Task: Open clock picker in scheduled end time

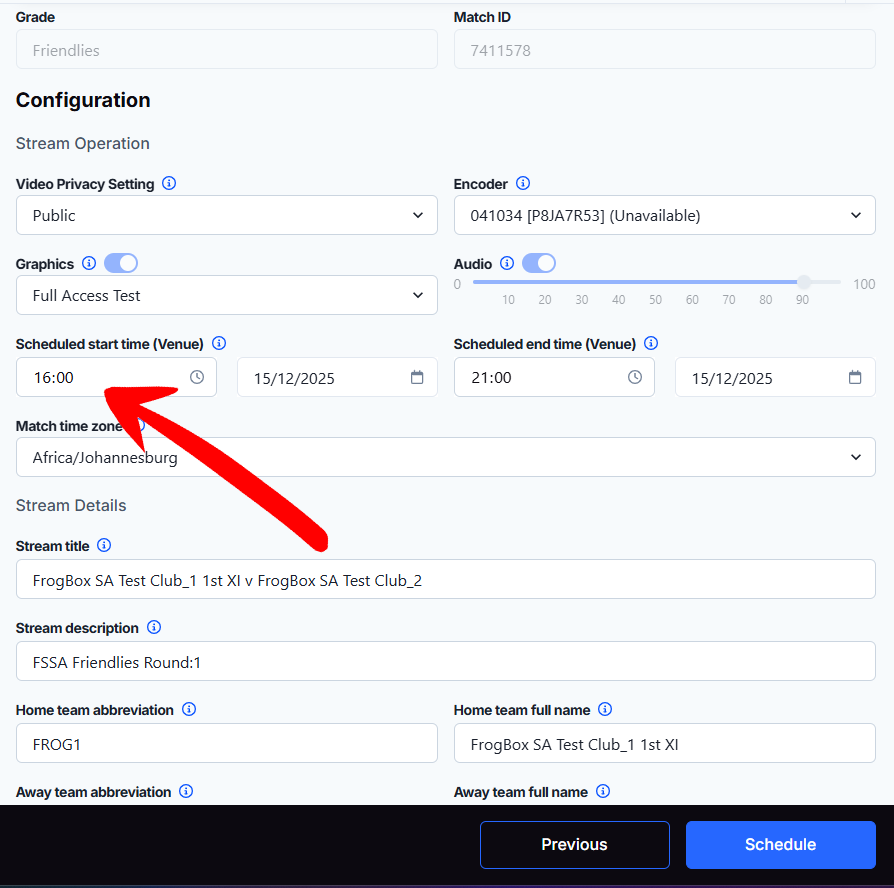Action: click(x=635, y=378)
